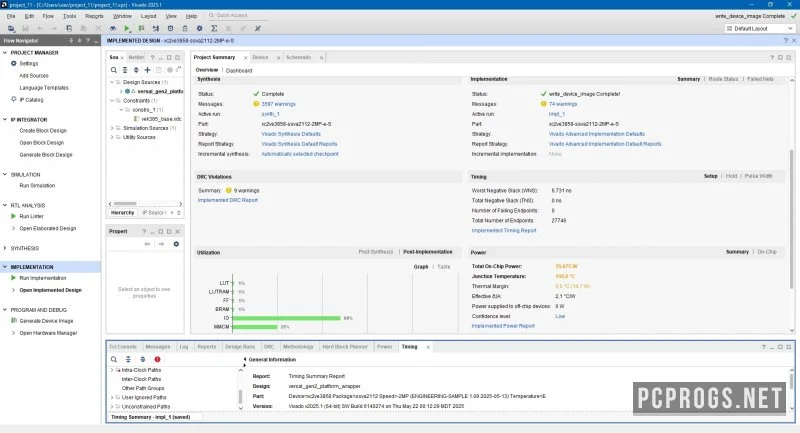The image size is (800, 433).
Task: Switch Timing section to Hold view
Action: coord(732,176)
